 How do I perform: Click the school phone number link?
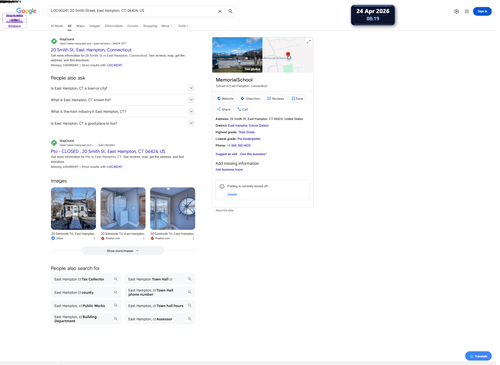tap(239, 146)
